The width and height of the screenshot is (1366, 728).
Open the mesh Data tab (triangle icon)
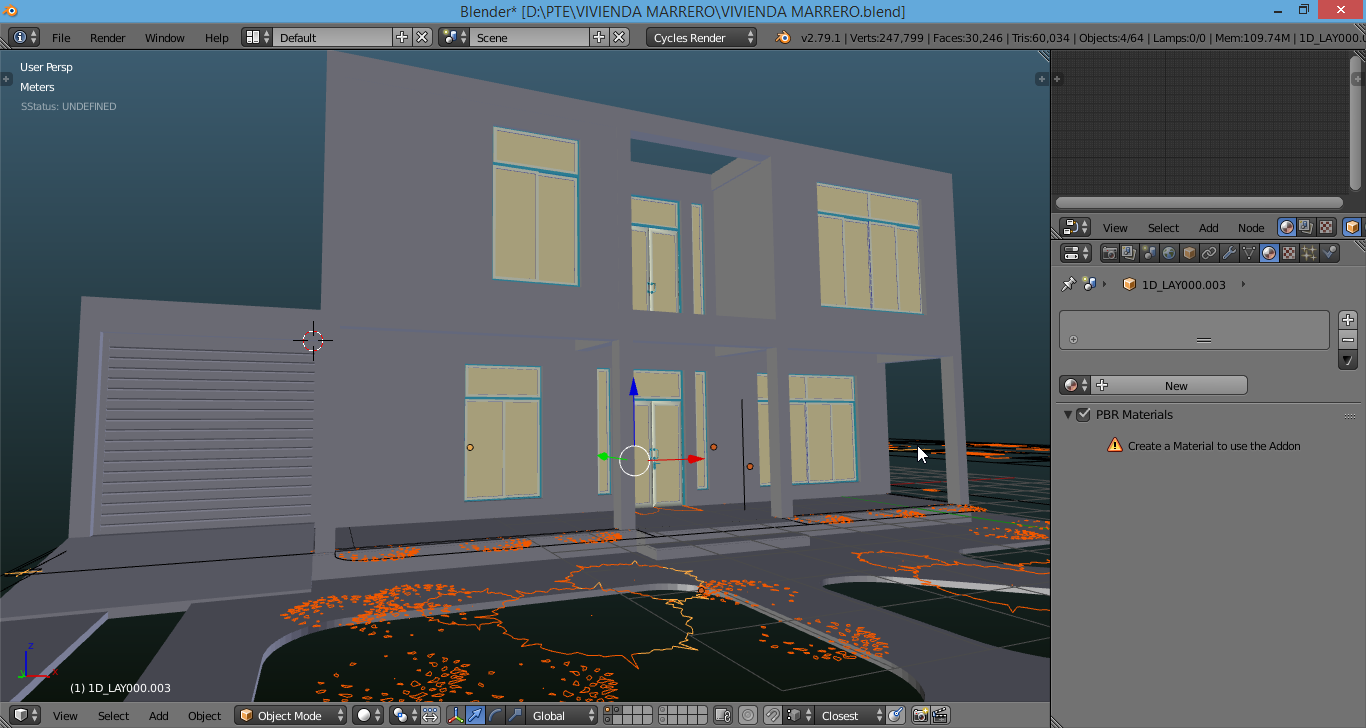tap(1249, 253)
